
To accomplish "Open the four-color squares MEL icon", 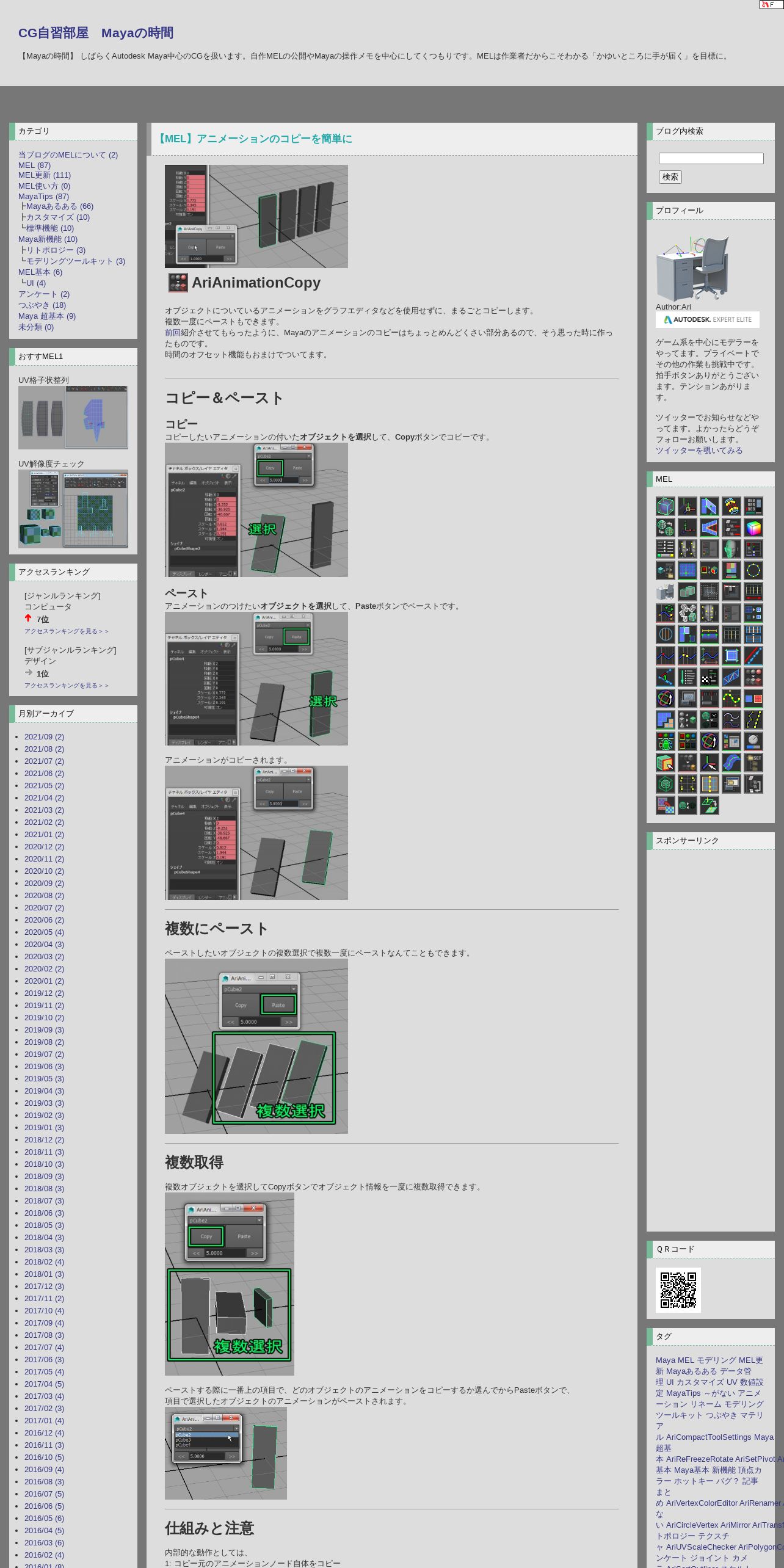I will point(731,570).
